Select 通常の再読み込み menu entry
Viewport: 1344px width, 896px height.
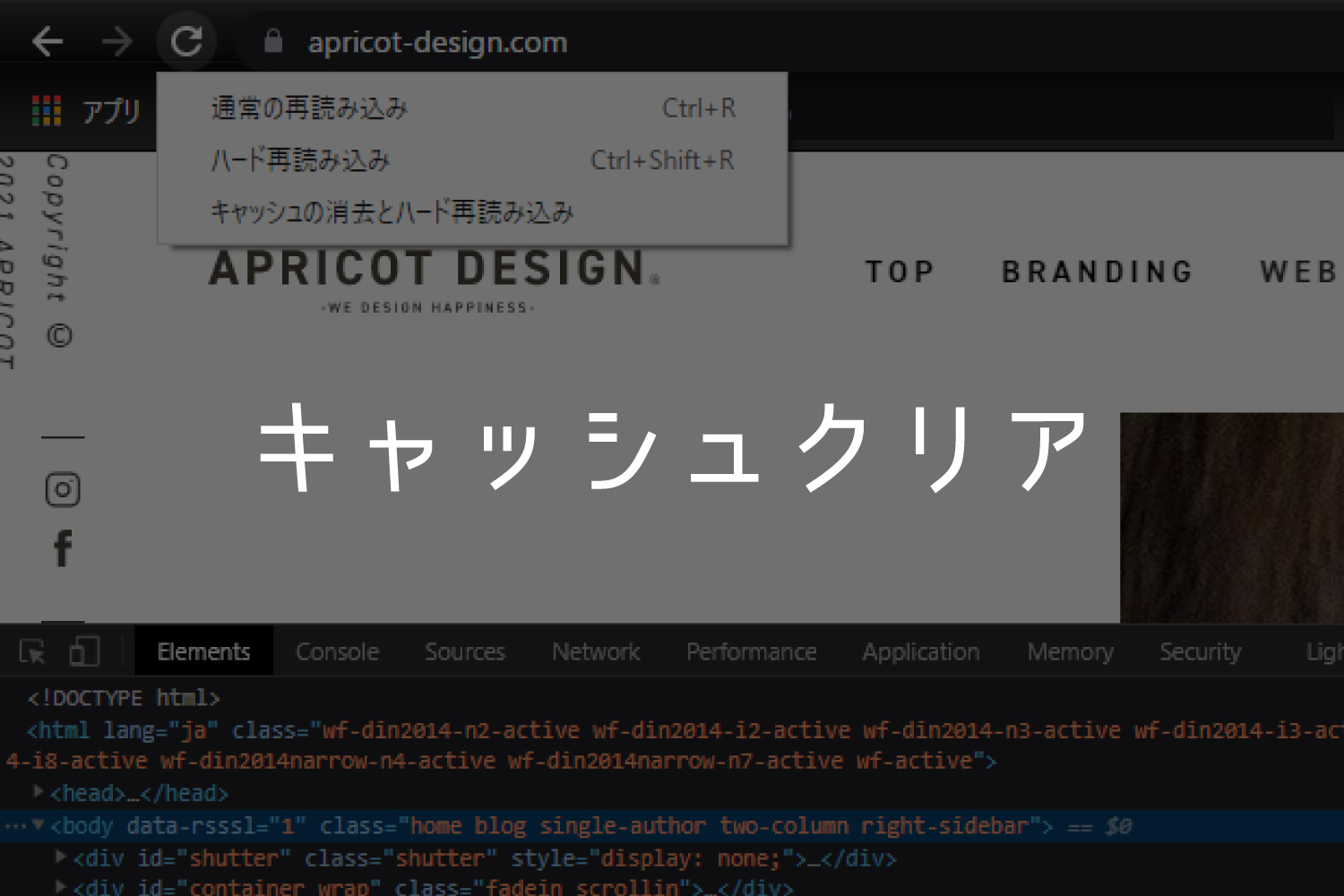(x=472, y=108)
